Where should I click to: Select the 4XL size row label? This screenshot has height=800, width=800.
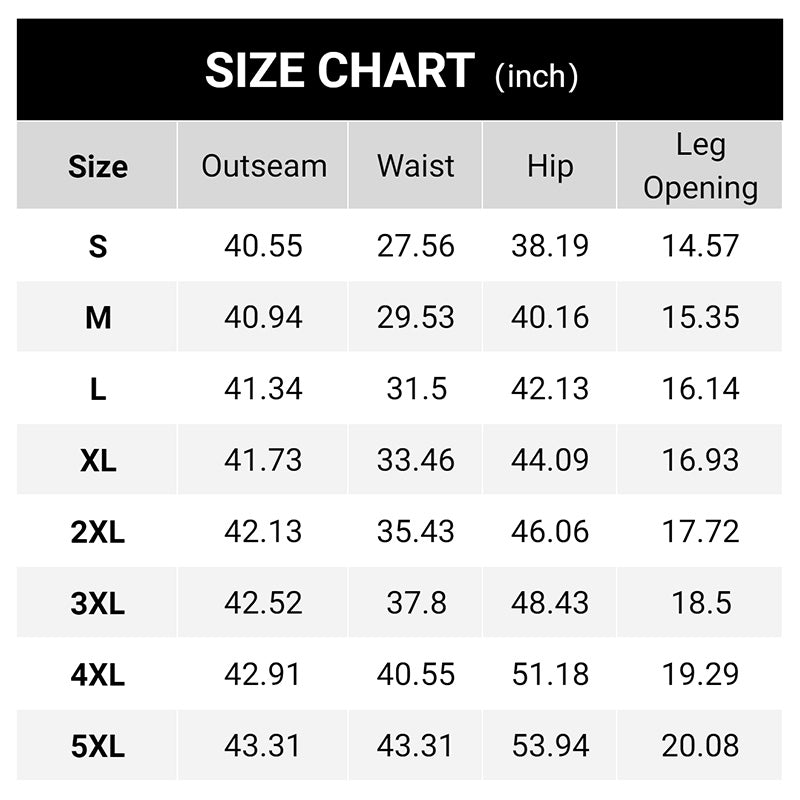(x=98, y=675)
